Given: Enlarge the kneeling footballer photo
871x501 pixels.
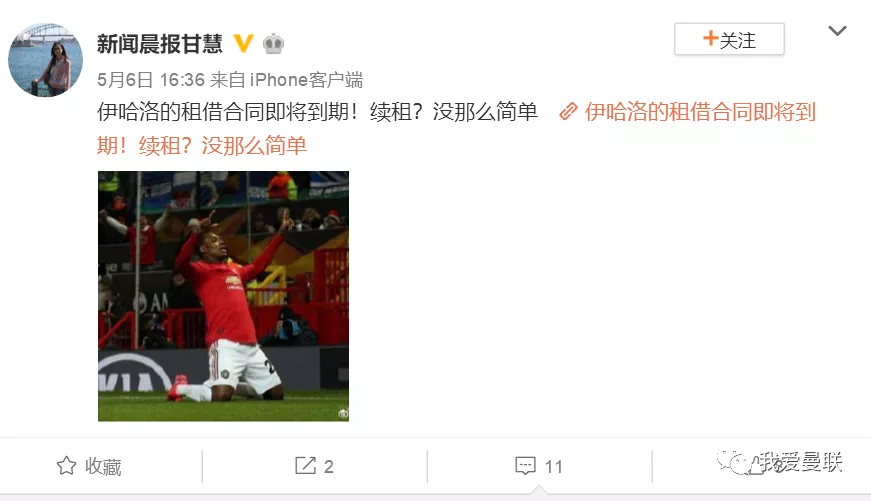Looking at the screenshot, I should click(x=223, y=296).
